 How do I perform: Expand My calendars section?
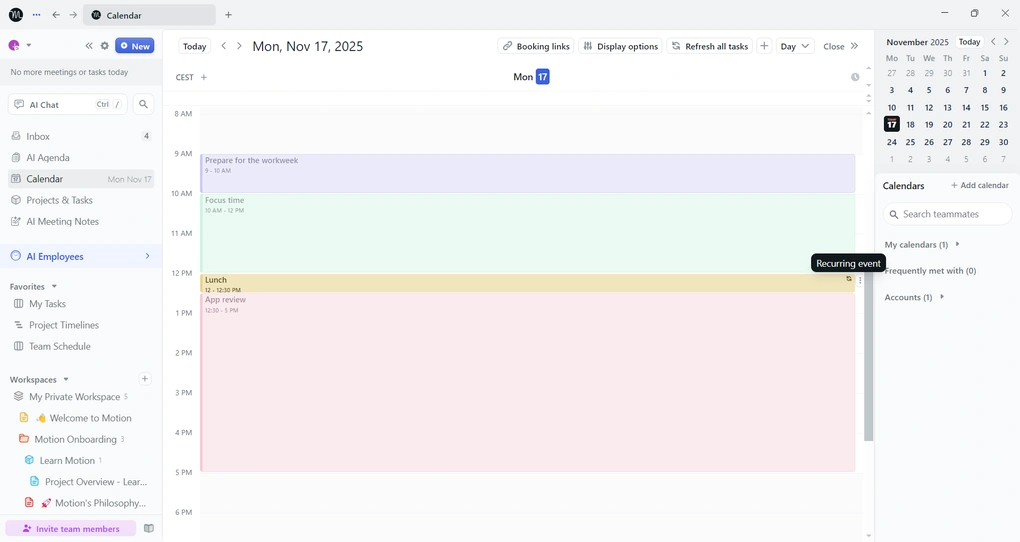coord(957,244)
